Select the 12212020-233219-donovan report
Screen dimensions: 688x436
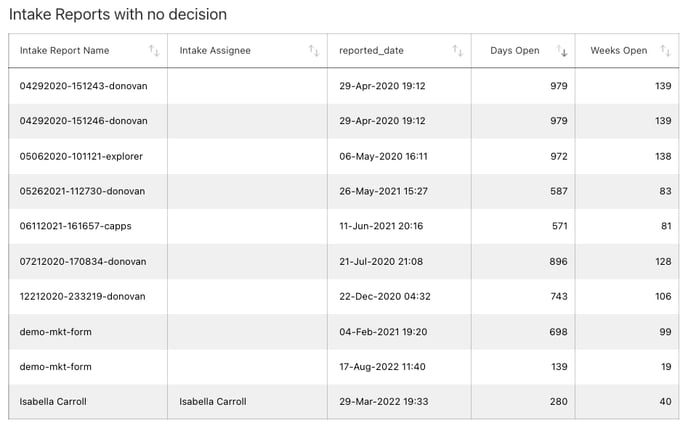pos(83,296)
